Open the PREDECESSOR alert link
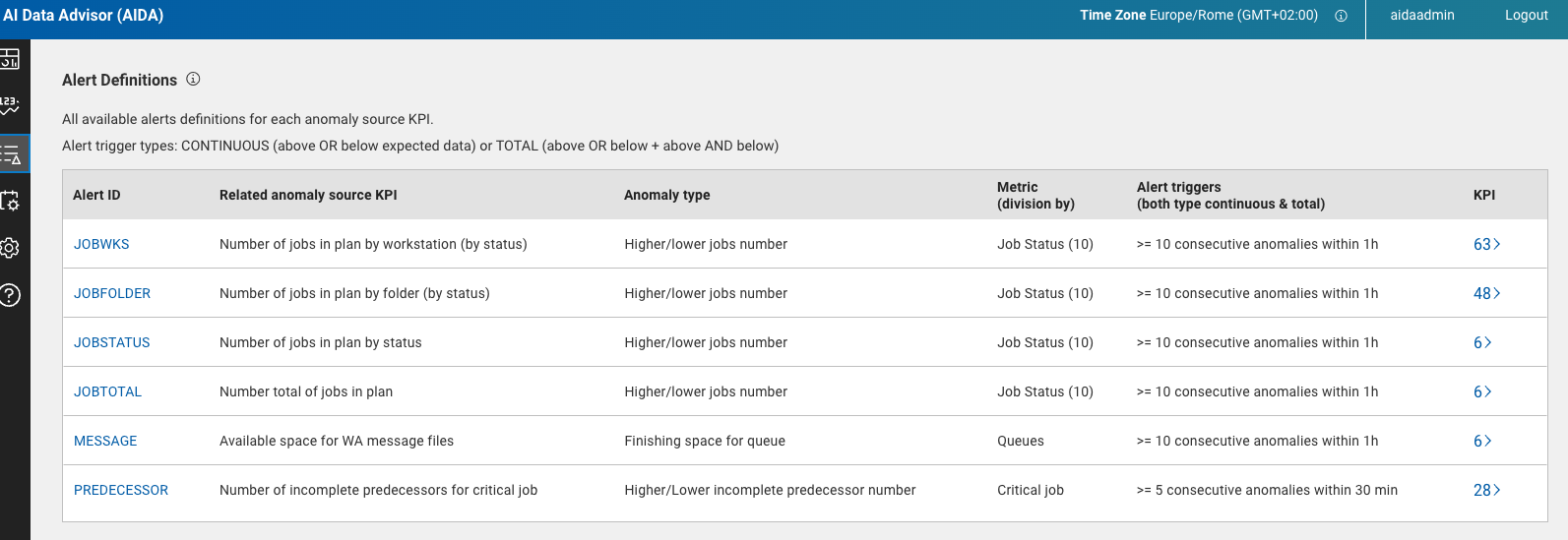The height and width of the screenshot is (540, 1568). coord(121,490)
